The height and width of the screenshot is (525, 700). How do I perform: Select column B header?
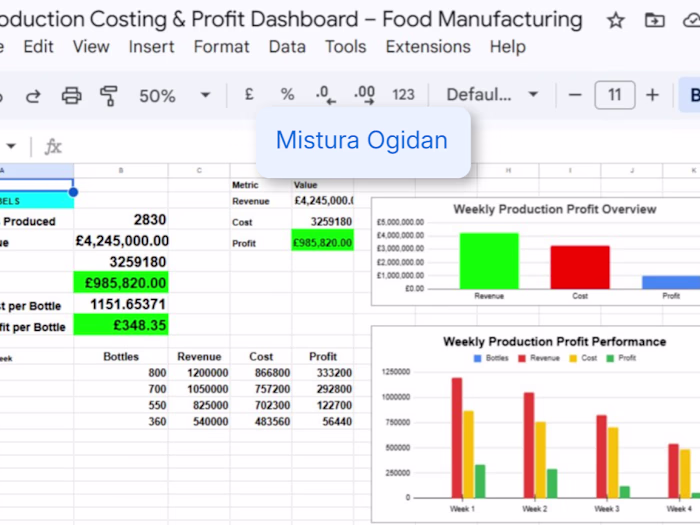point(121,170)
